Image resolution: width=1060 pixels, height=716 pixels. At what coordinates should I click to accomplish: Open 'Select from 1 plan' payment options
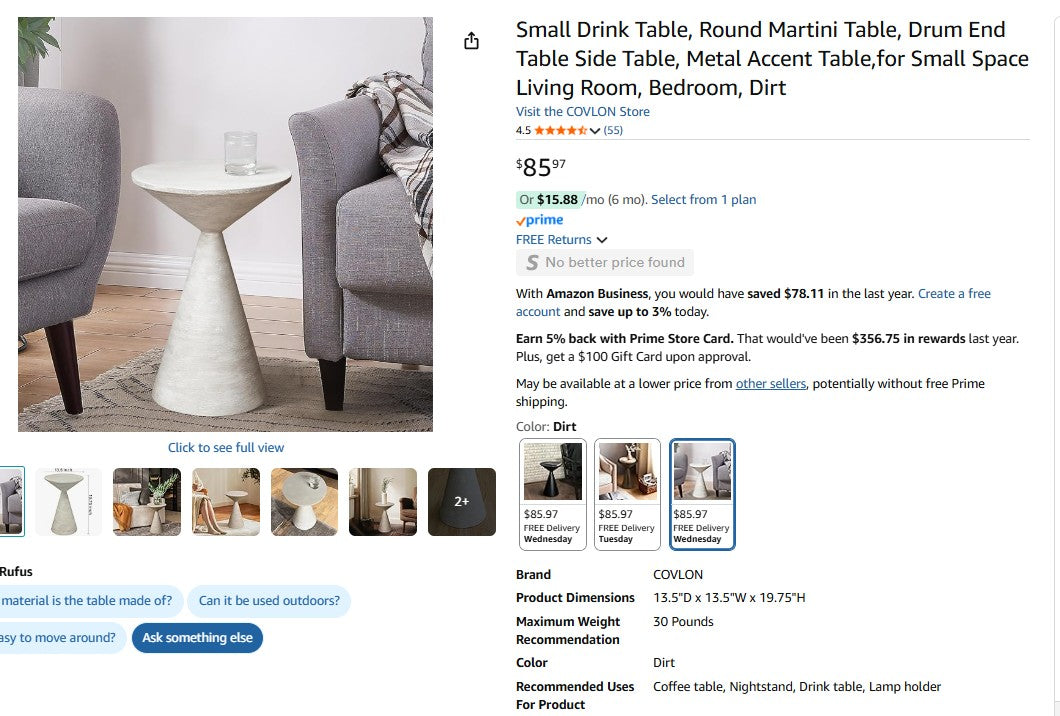click(703, 200)
